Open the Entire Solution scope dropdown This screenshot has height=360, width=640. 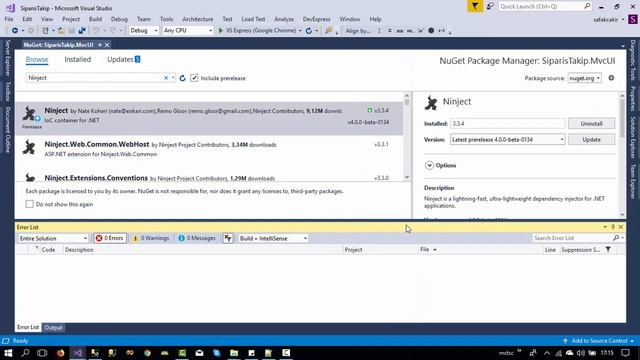click(x=53, y=238)
